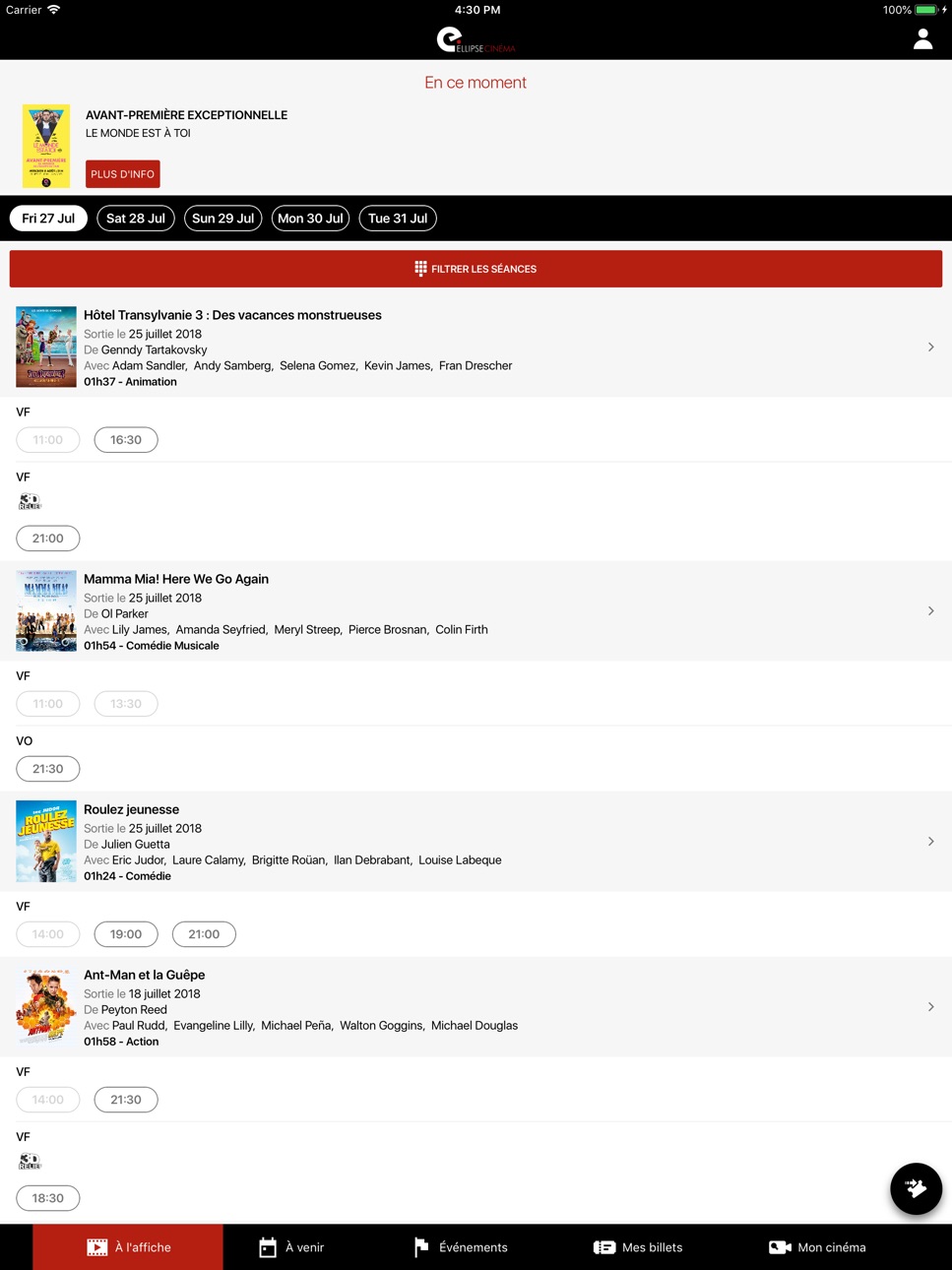Open Filtrer les séances filter
Screen dimensions: 952x1270
[x=476, y=269]
